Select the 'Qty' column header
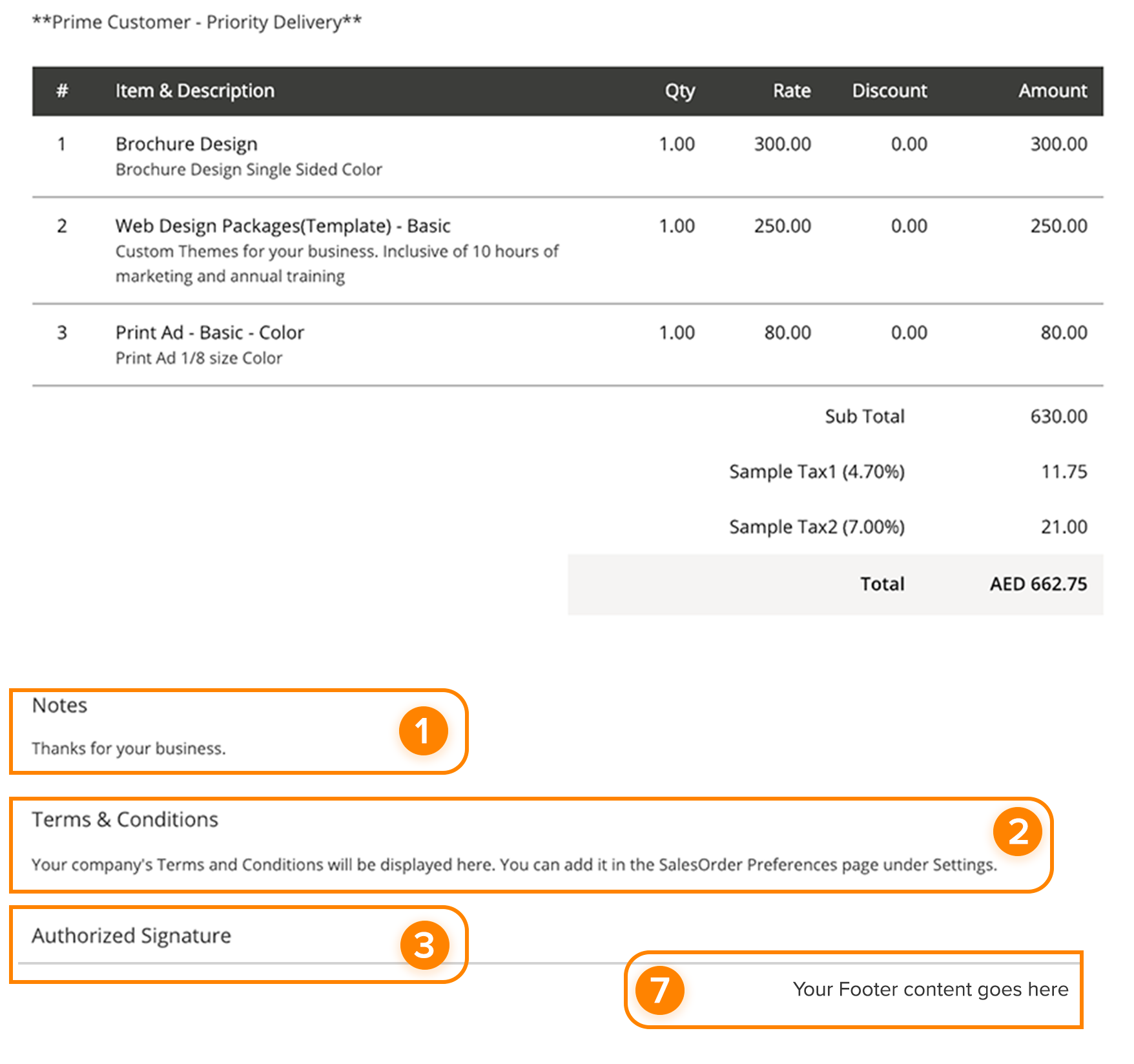This screenshot has height=1064, width=1134. pyautogui.click(x=679, y=91)
